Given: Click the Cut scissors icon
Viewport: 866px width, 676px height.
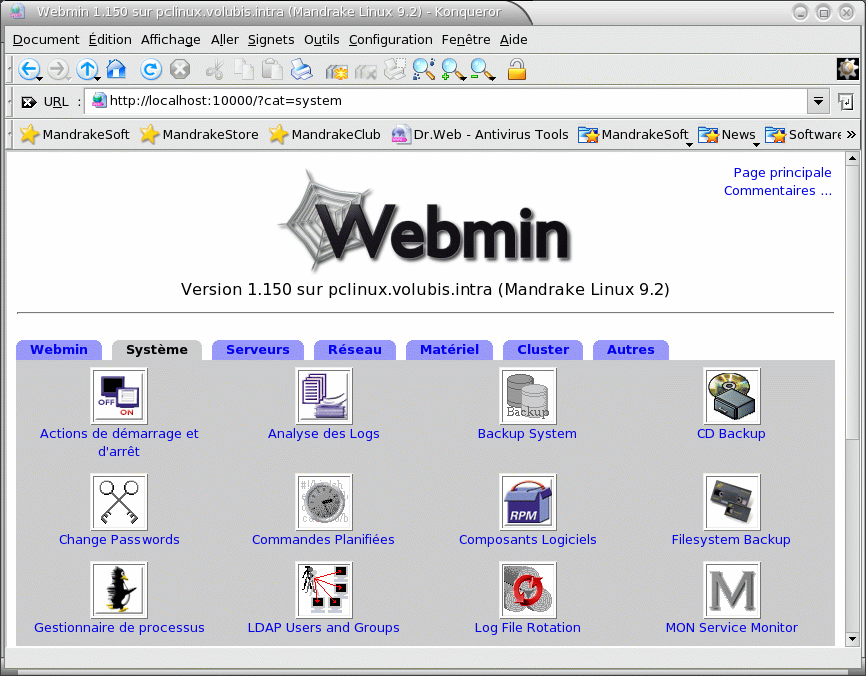Looking at the screenshot, I should [x=214, y=70].
